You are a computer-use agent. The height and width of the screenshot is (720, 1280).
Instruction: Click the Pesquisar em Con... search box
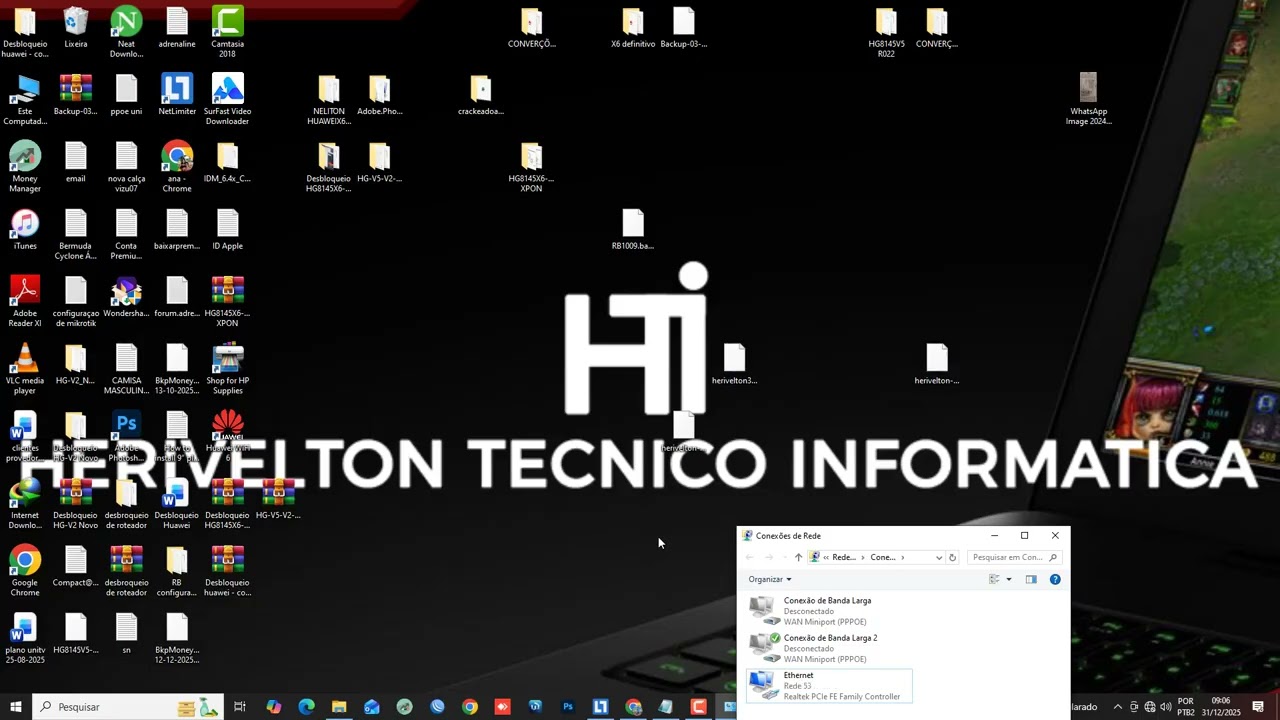click(1014, 557)
